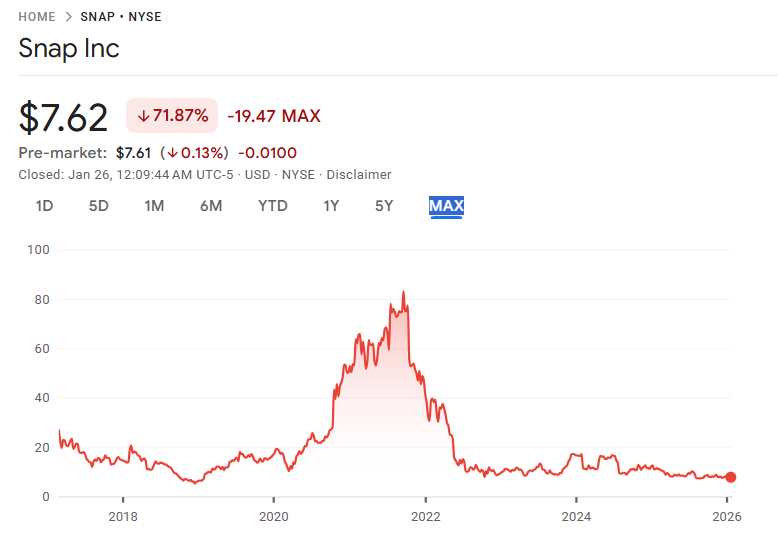Click the down arrow in the percent badge

point(143,116)
